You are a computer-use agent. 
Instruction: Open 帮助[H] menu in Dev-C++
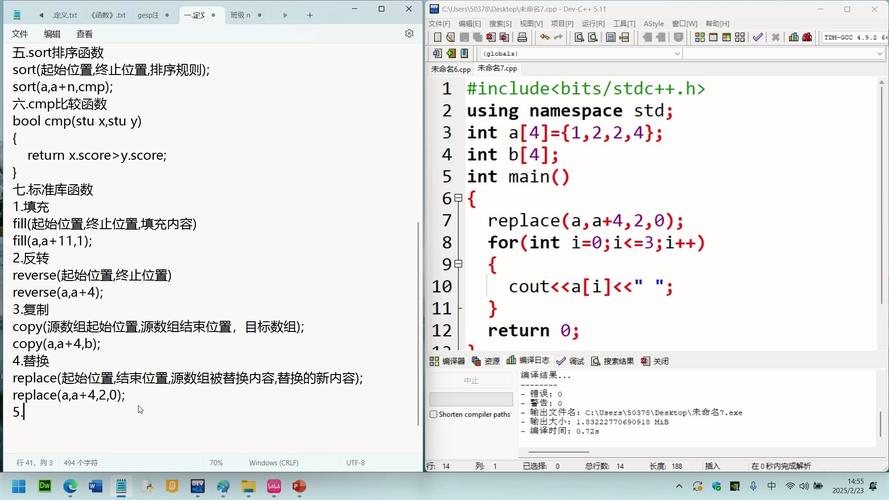[x=717, y=23]
